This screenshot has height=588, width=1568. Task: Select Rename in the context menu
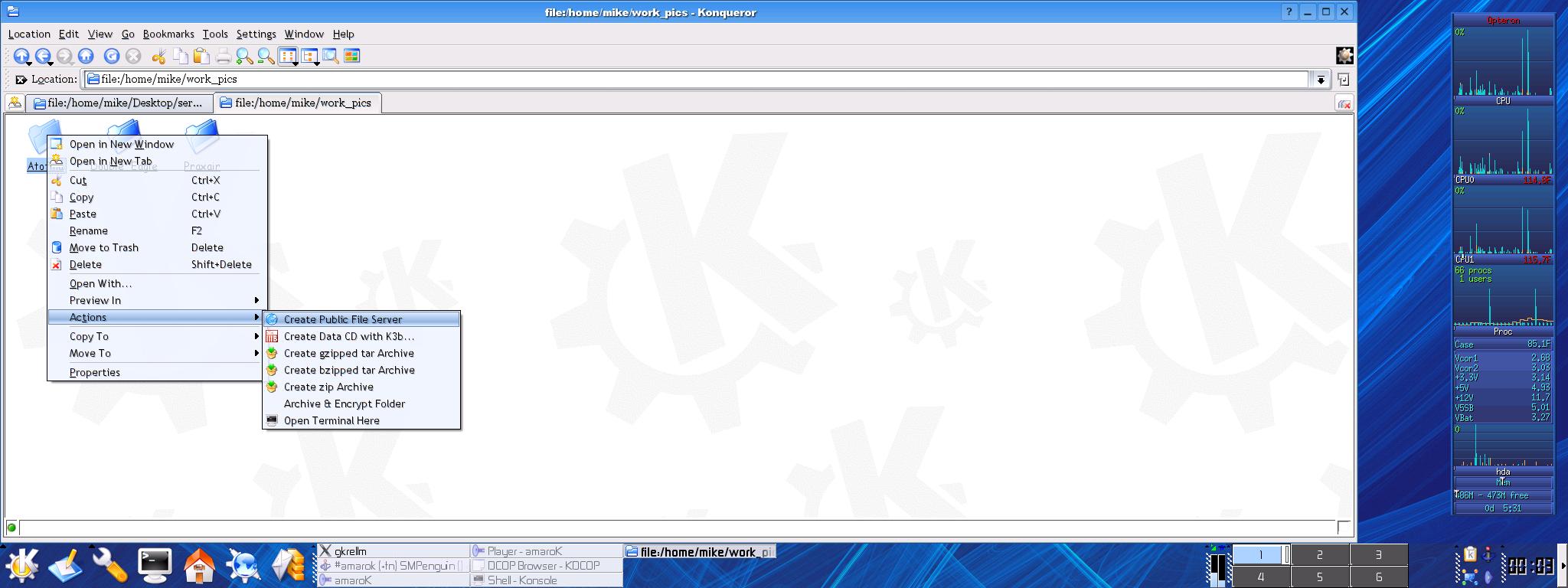click(157, 230)
